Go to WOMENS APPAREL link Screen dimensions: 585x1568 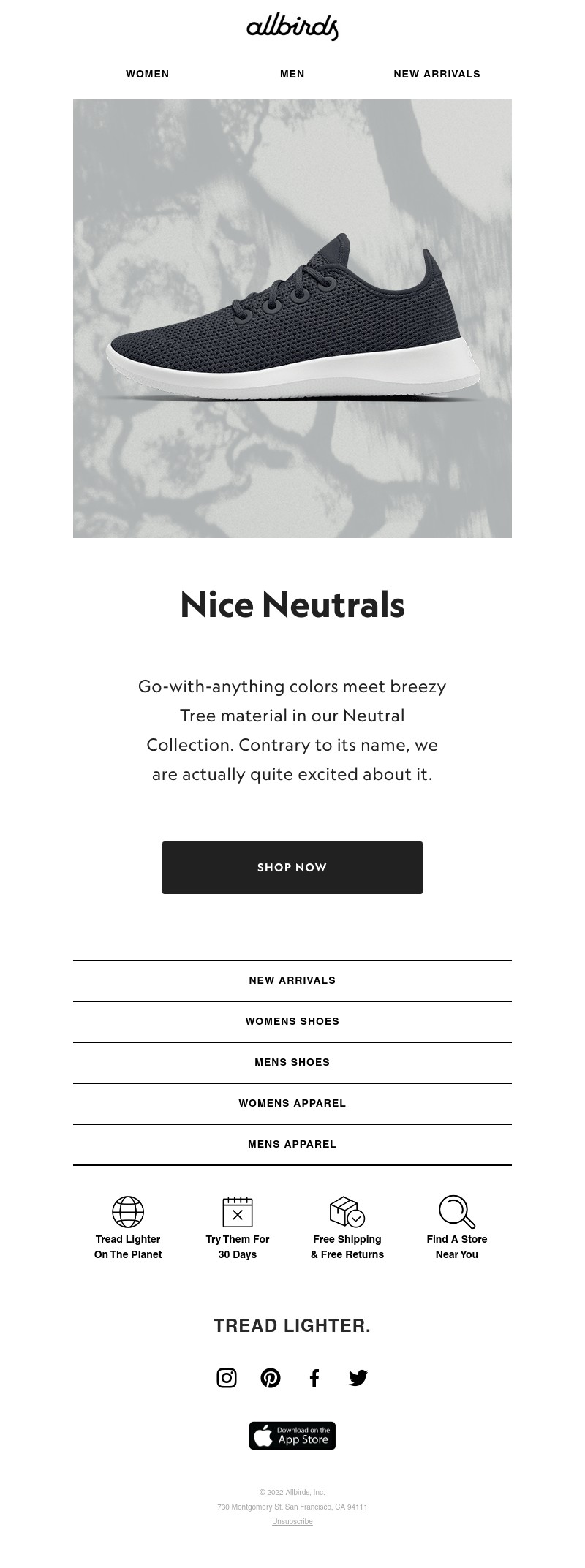(x=292, y=1103)
